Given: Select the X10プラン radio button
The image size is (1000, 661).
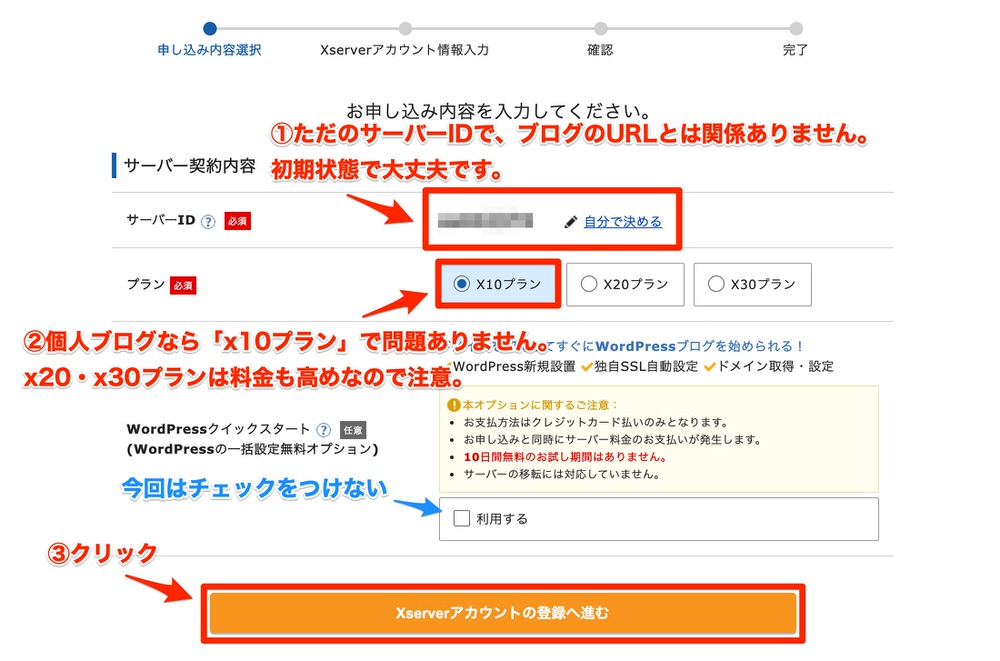Looking at the screenshot, I should (x=461, y=284).
